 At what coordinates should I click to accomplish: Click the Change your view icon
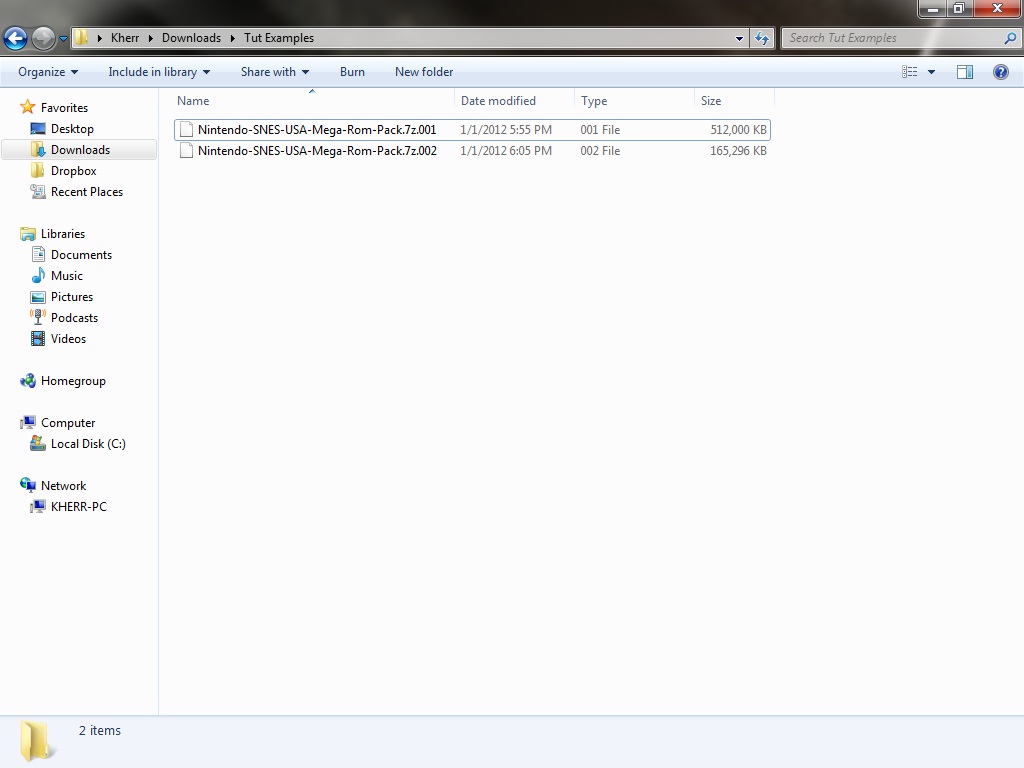(910, 72)
